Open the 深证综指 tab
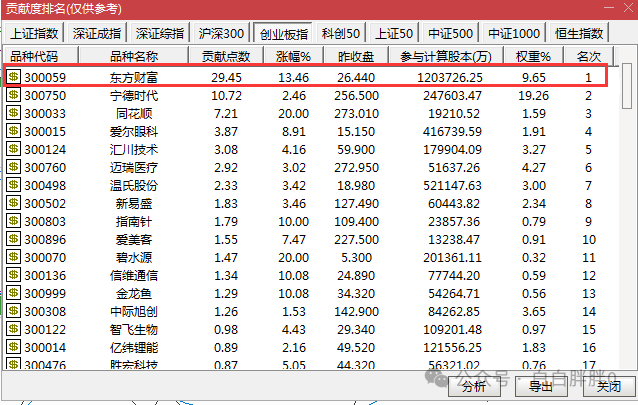This screenshot has height=405, width=638. (160, 33)
